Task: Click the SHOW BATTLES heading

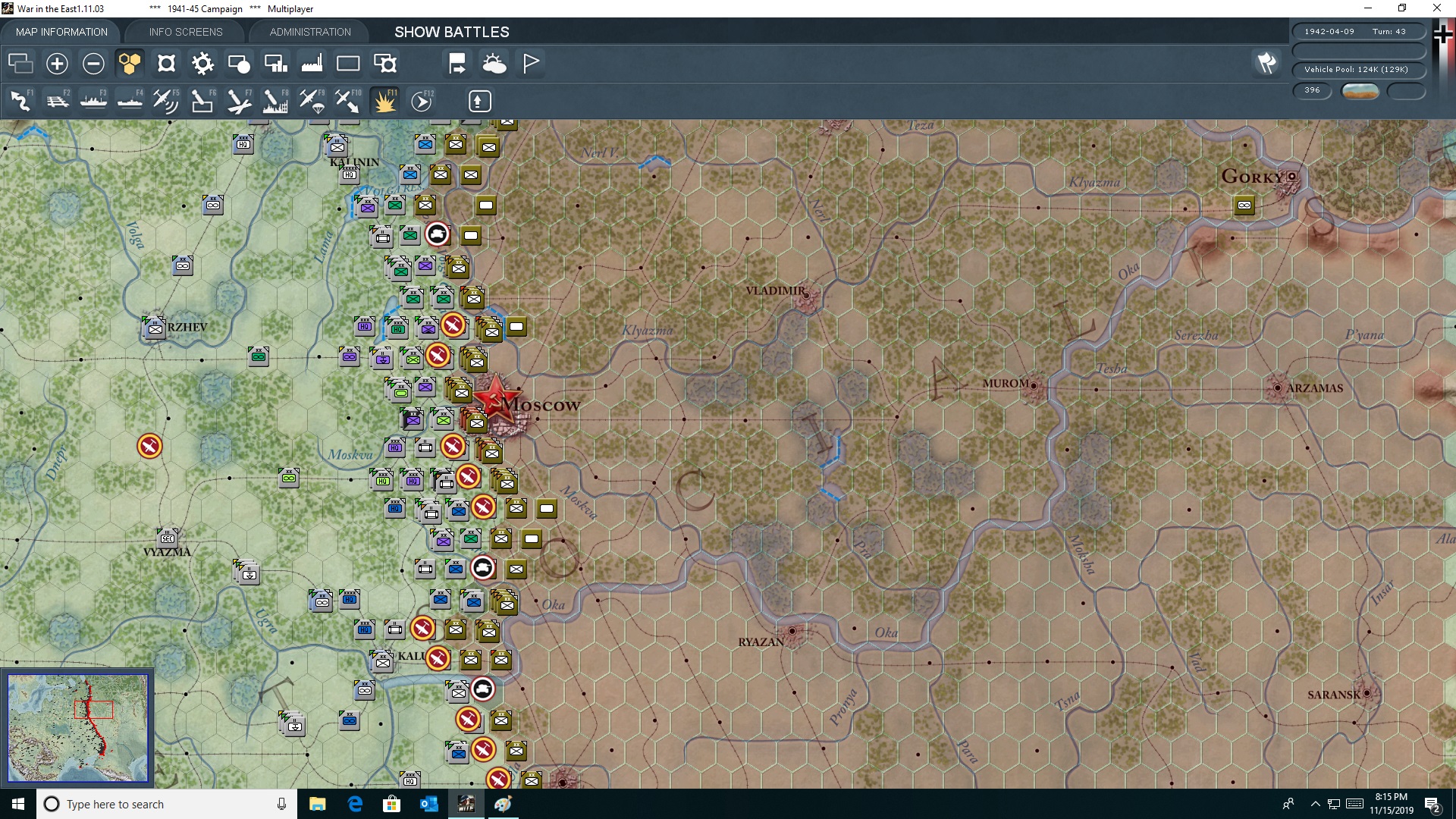Action: click(x=452, y=32)
